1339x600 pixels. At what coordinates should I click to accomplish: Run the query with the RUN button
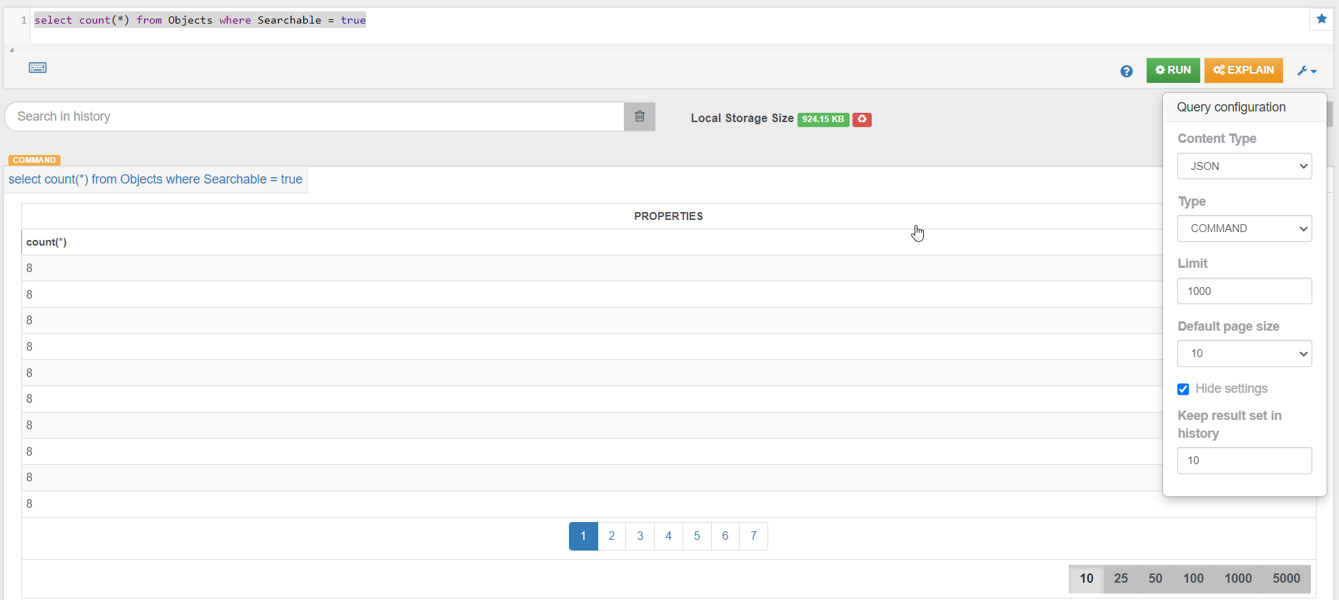click(1172, 70)
